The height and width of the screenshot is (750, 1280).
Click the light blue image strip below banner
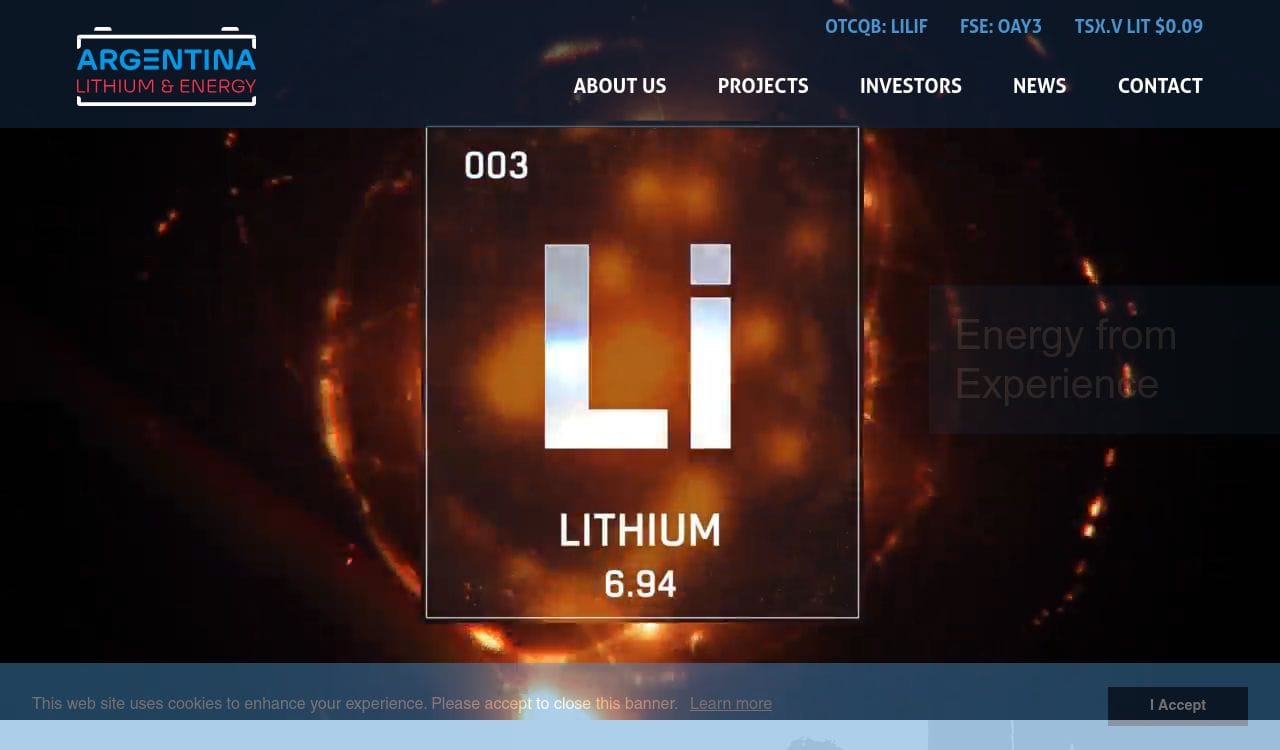point(460,736)
